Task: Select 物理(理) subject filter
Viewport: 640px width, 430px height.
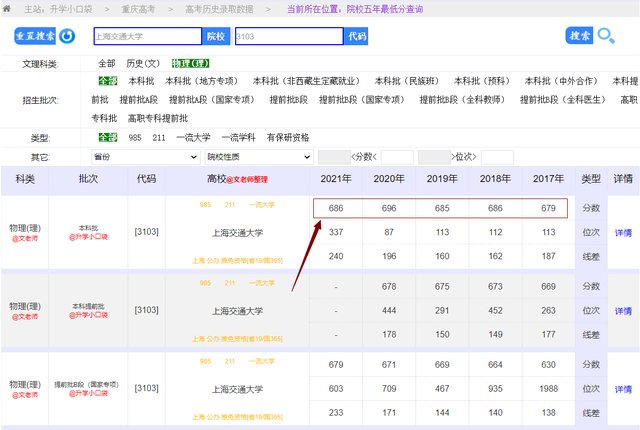Action: point(190,64)
